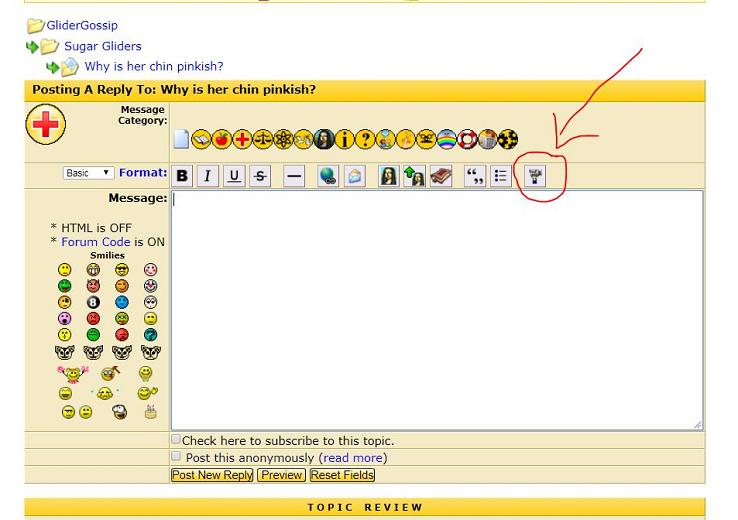Click the Format: label link
Viewport: 738px width, 520px height.
pos(143,173)
